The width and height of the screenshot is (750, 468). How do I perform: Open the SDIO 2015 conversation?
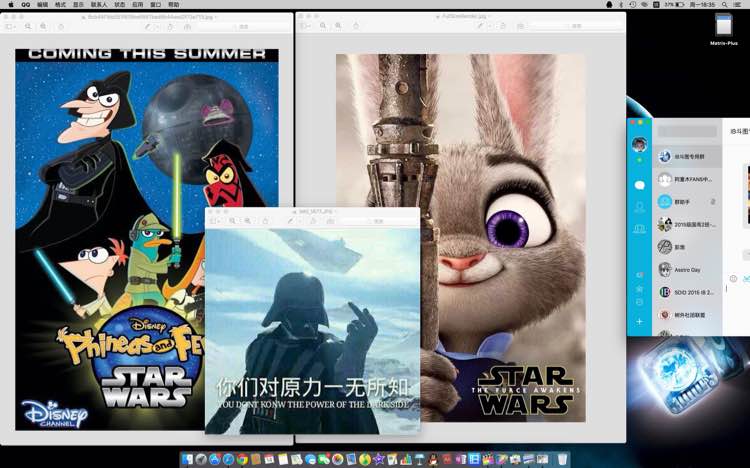(687, 292)
